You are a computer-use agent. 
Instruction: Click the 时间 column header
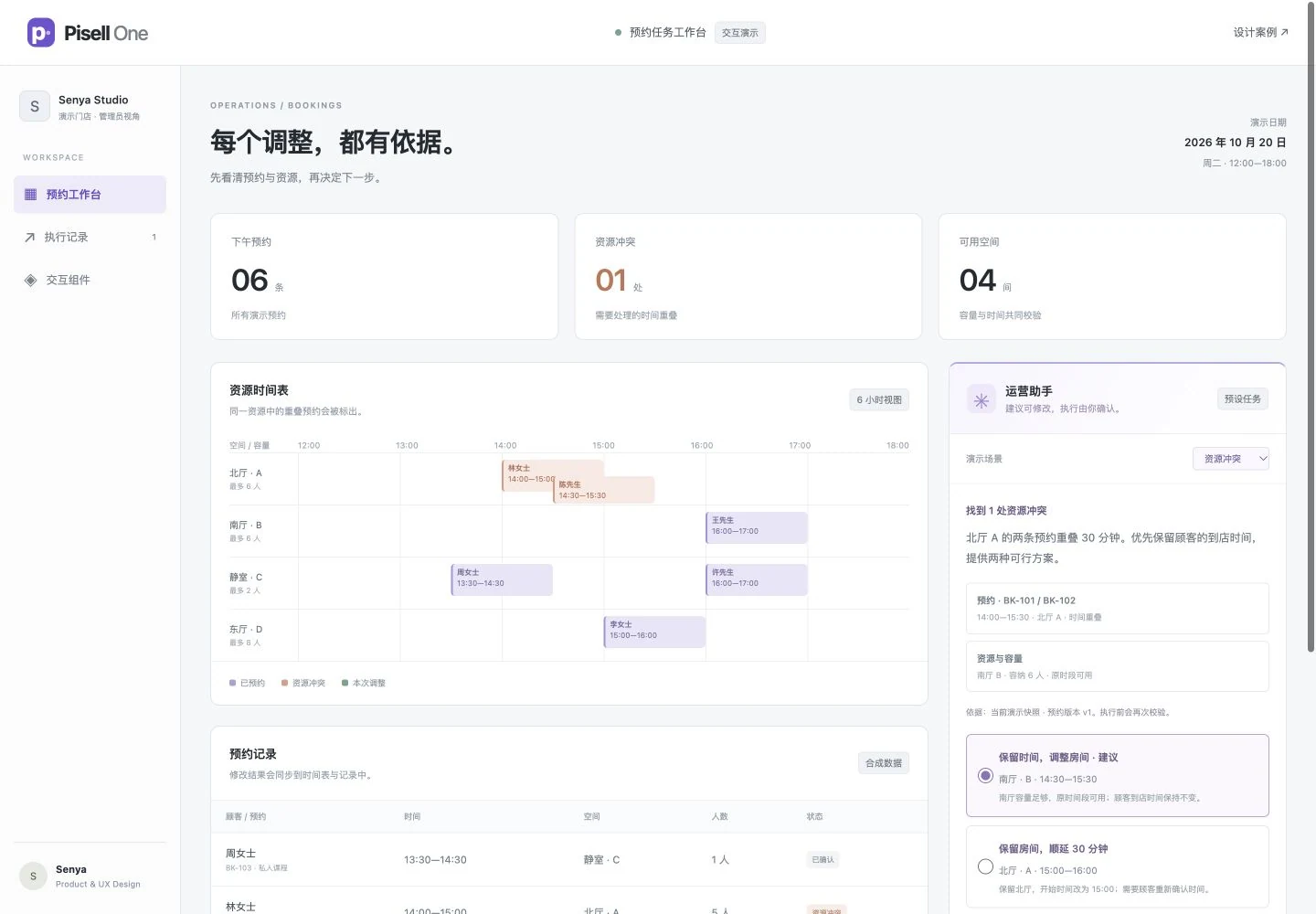(x=412, y=816)
